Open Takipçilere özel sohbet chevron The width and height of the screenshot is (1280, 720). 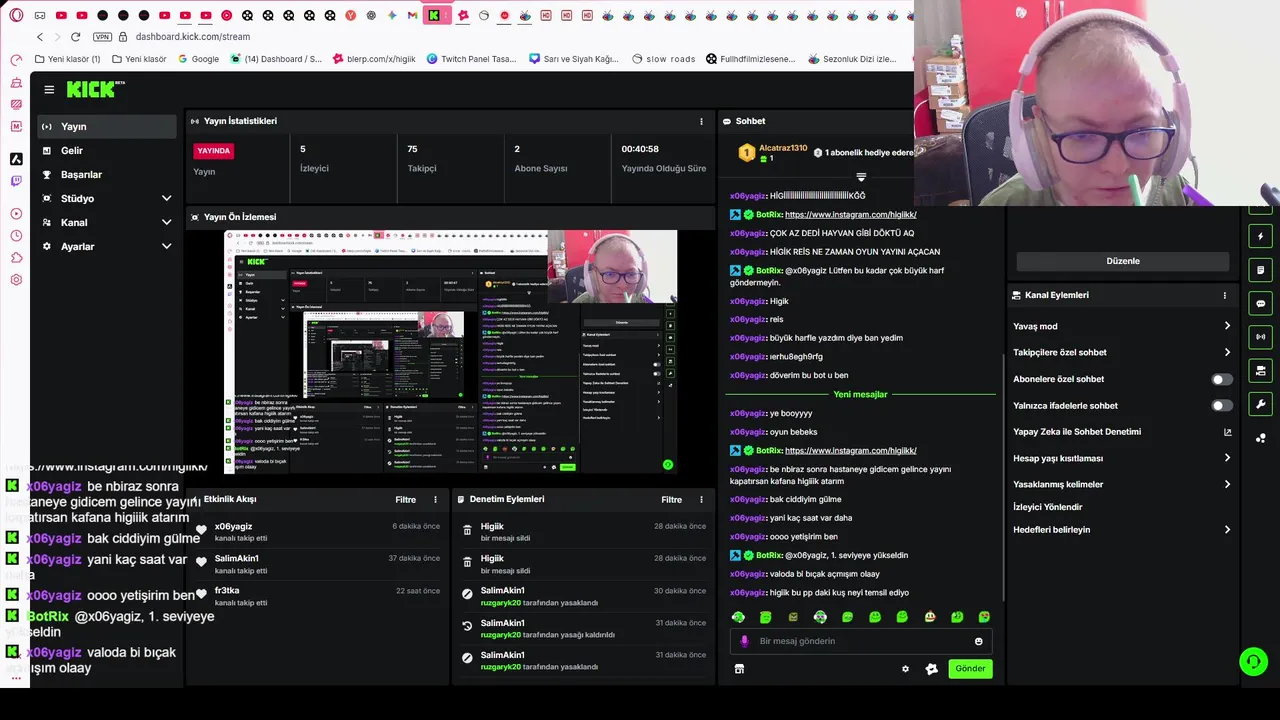(1227, 352)
